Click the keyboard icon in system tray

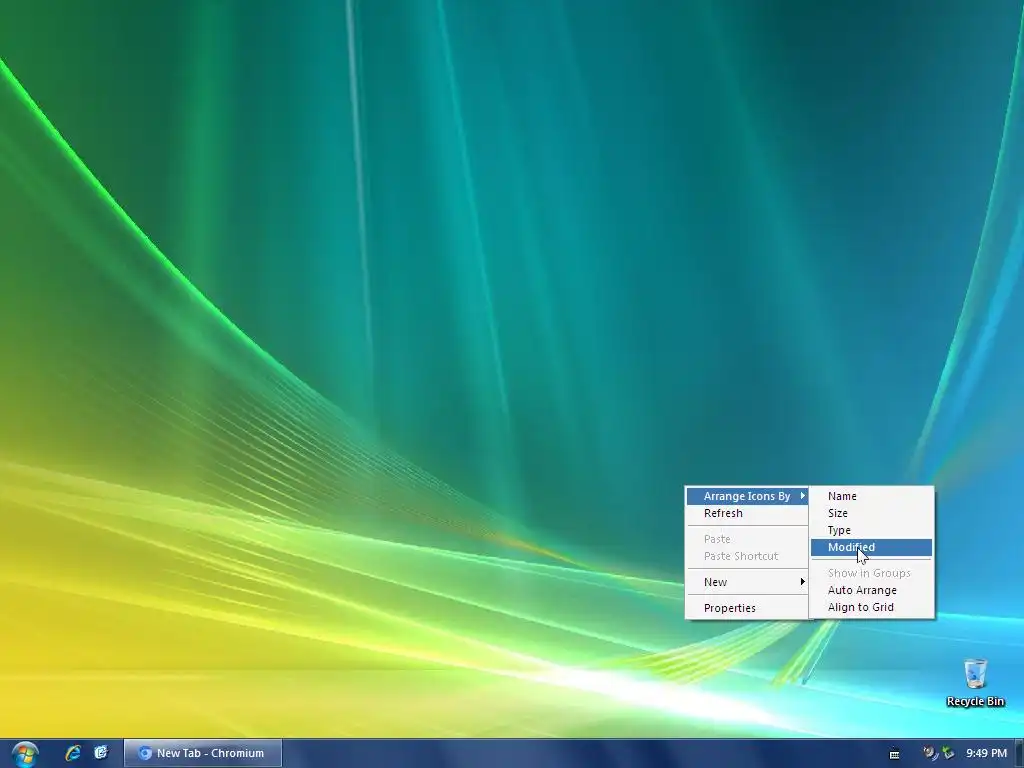tap(895, 754)
